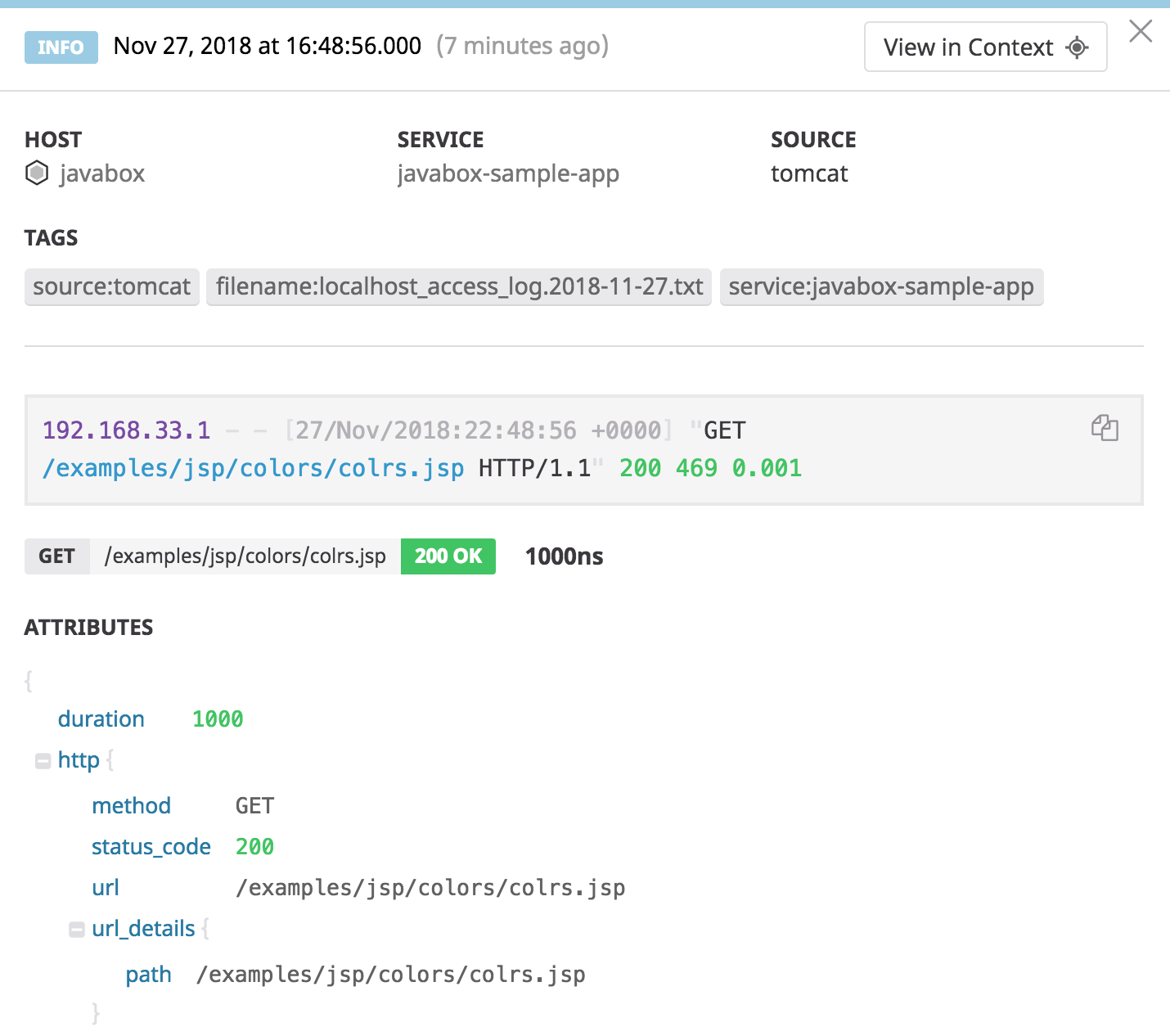The width and height of the screenshot is (1170, 1036).
Task: Collapse the http attribute object
Action: coord(43,760)
